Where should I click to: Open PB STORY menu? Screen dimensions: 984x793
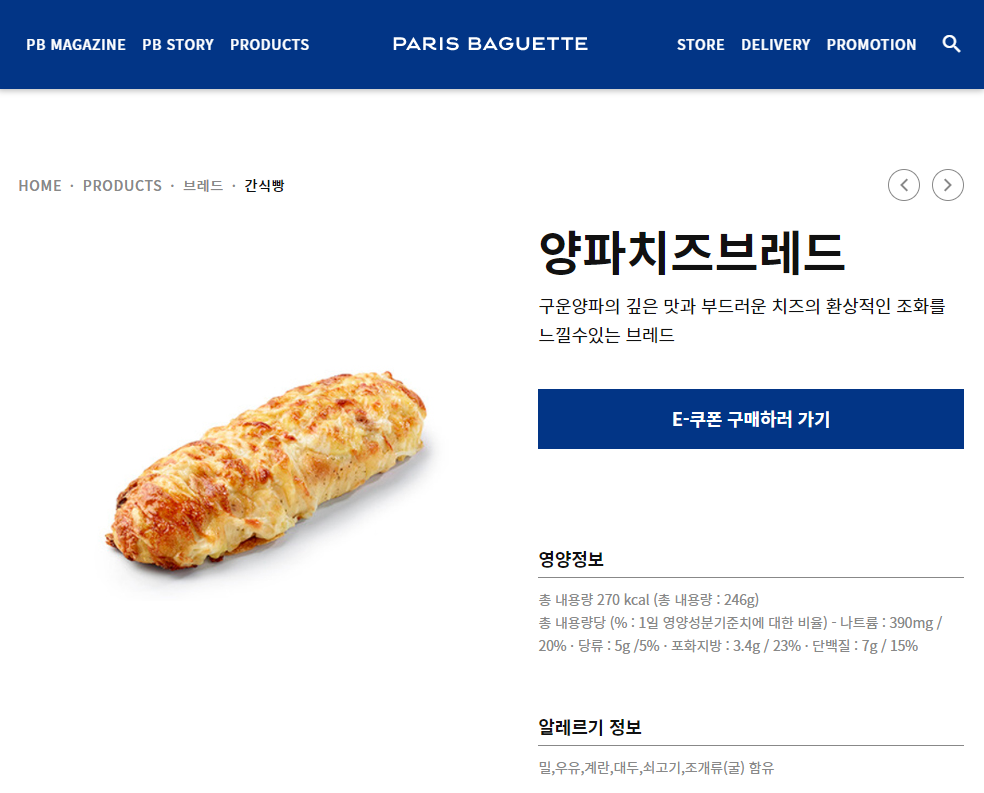178,45
